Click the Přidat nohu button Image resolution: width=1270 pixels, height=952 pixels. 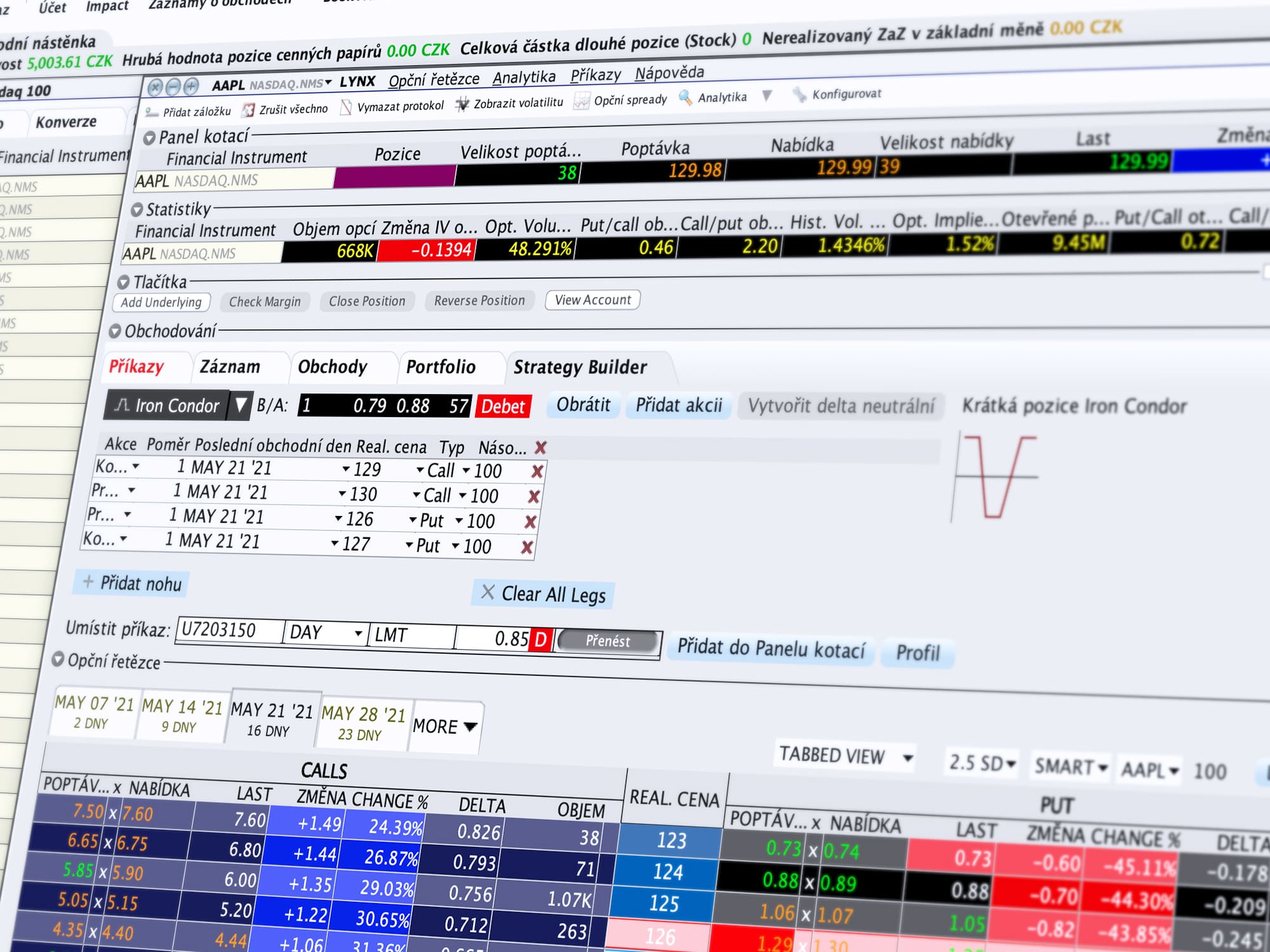132,583
